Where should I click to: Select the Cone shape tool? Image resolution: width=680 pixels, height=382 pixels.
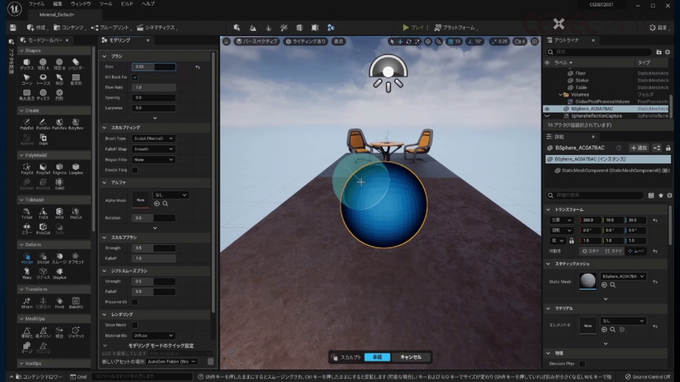[26, 79]
